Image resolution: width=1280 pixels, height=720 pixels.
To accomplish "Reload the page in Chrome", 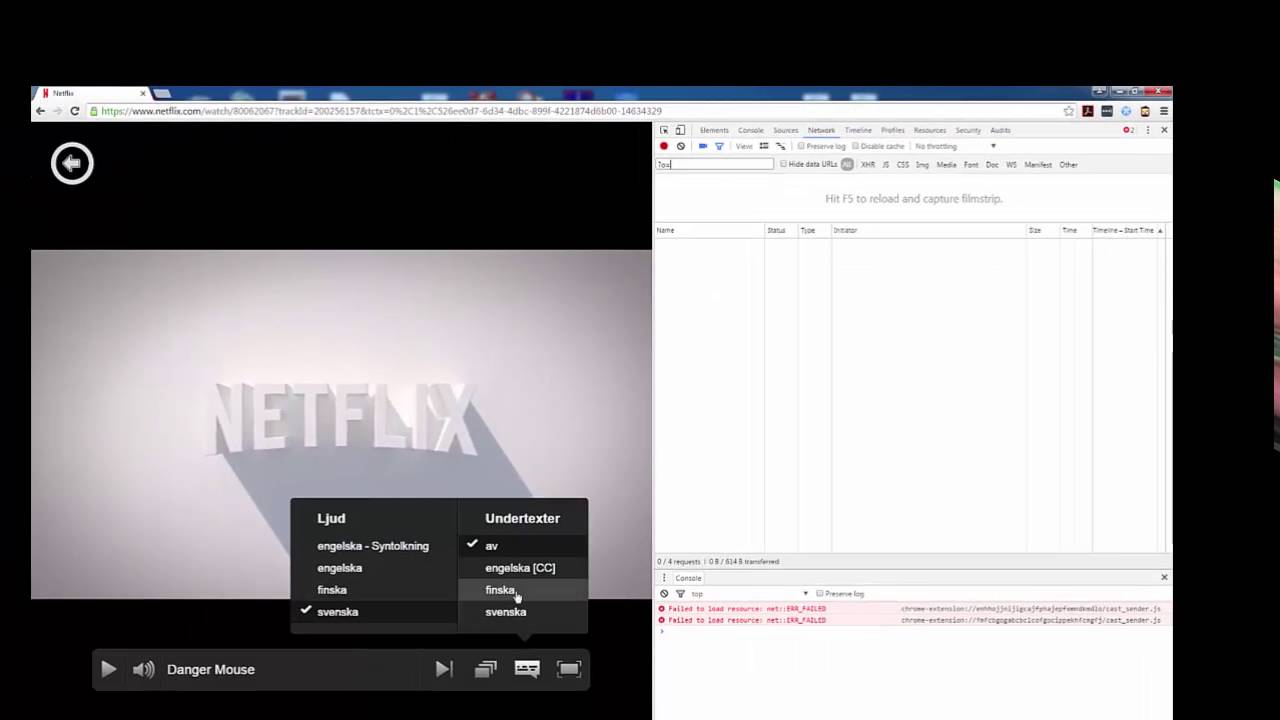I will pos(74,111).
